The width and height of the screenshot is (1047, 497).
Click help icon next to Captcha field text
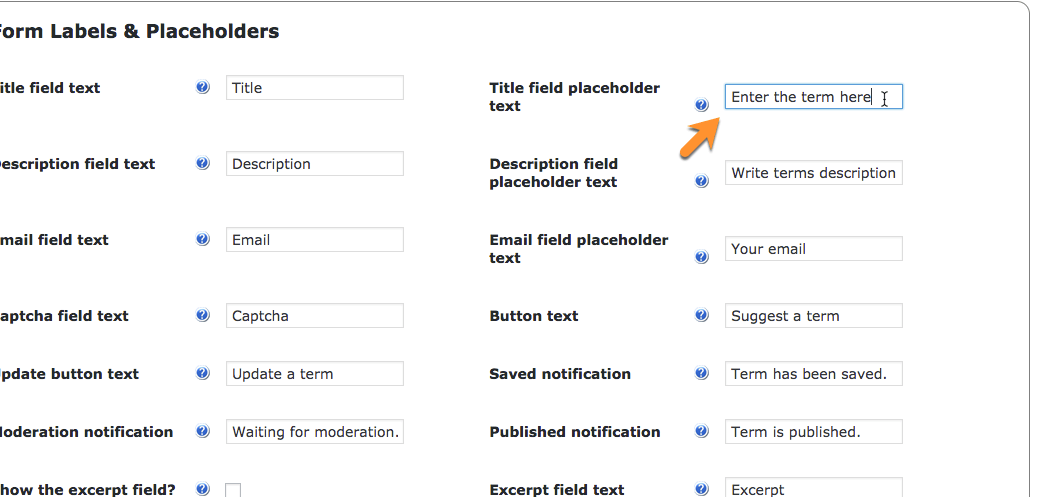[x=203, y=316]
